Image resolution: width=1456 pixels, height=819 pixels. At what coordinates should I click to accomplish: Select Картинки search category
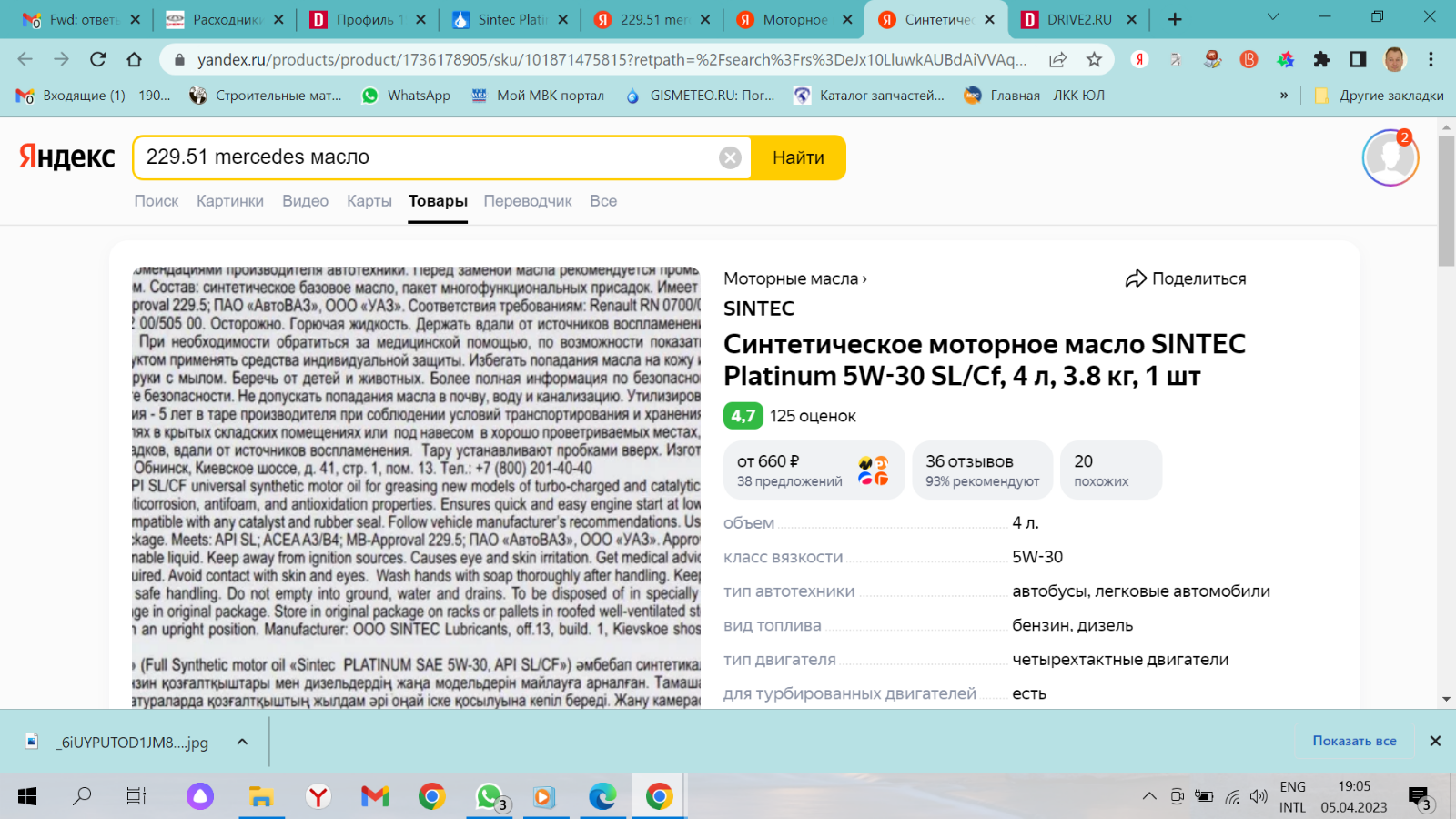coord(230,201)
